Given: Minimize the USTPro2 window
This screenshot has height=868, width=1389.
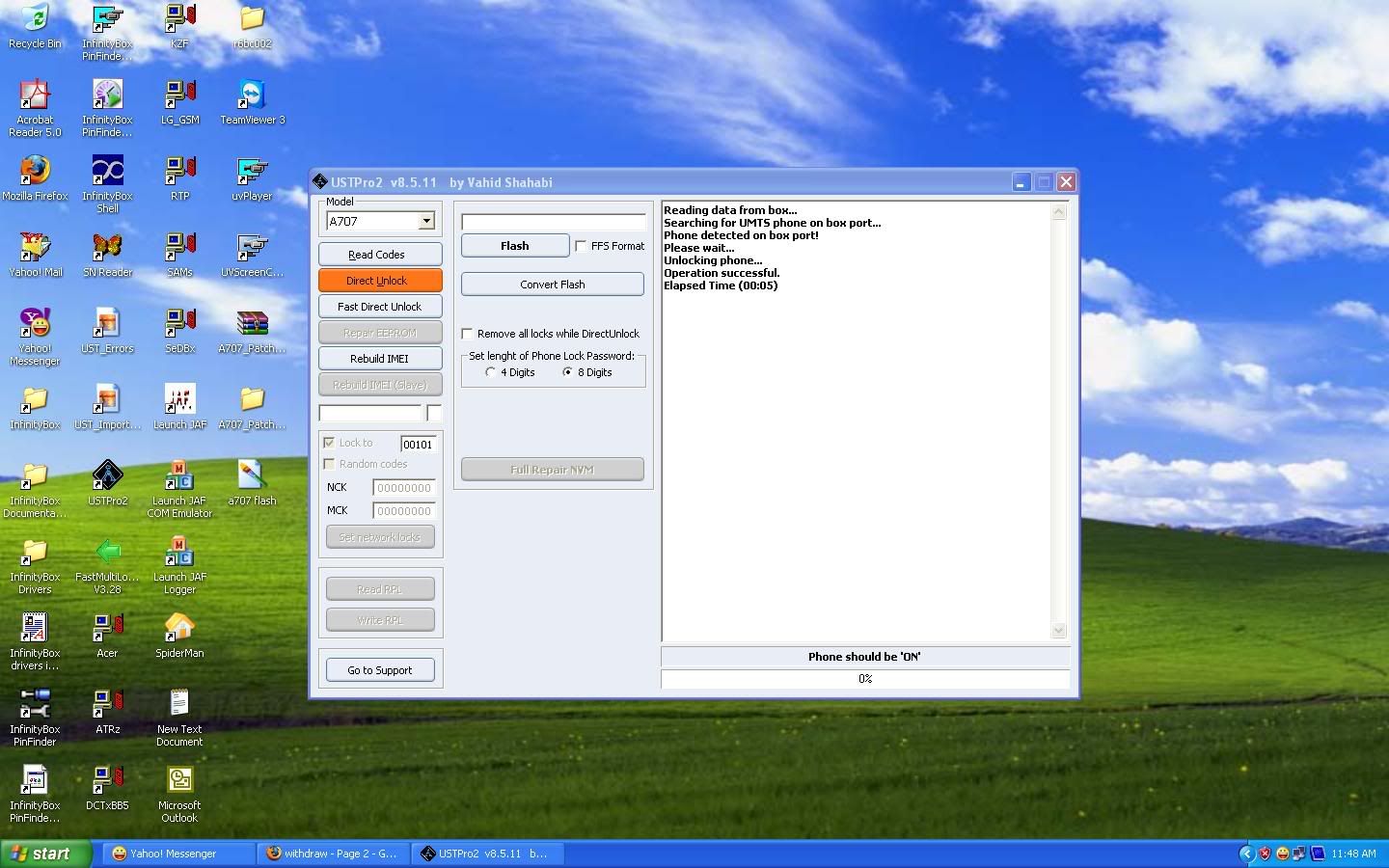Looking at the screenshot, I should pyautogui.click(x=1021, y=182).
